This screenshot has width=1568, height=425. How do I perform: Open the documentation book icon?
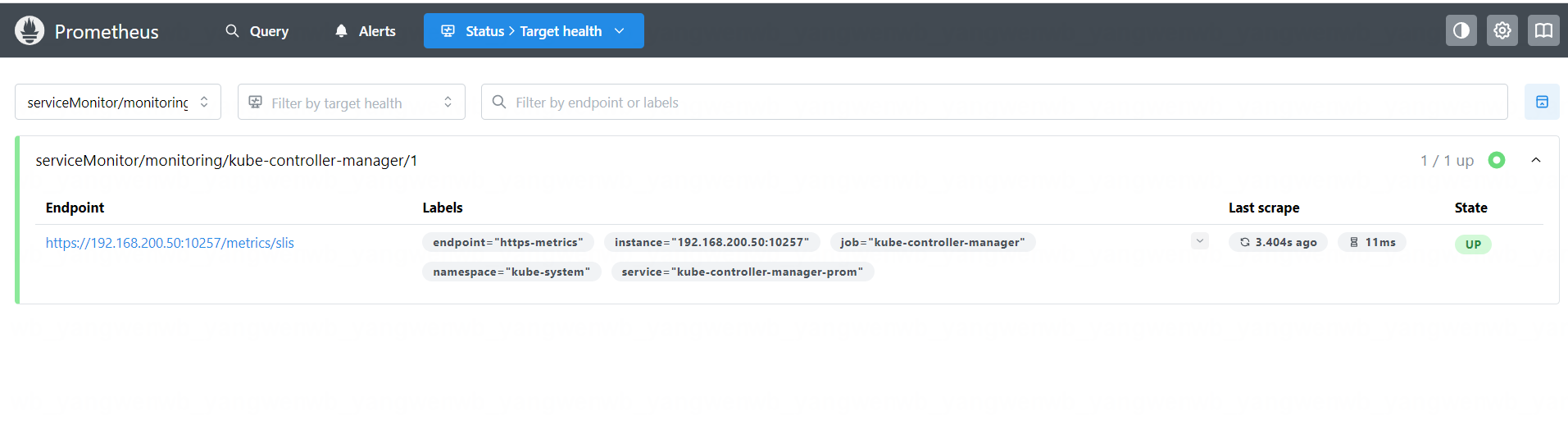[x=1543, y=31]
